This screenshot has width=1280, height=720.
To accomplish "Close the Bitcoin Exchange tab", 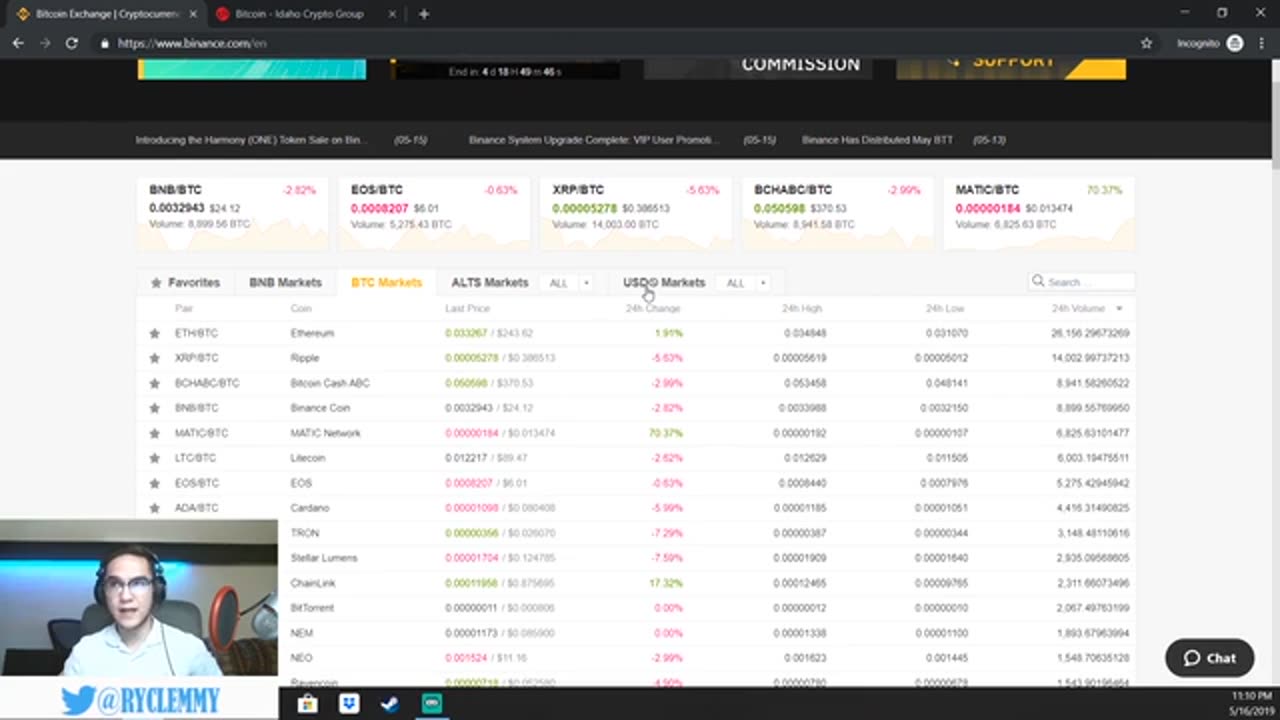I will click(x=193, y=14).
